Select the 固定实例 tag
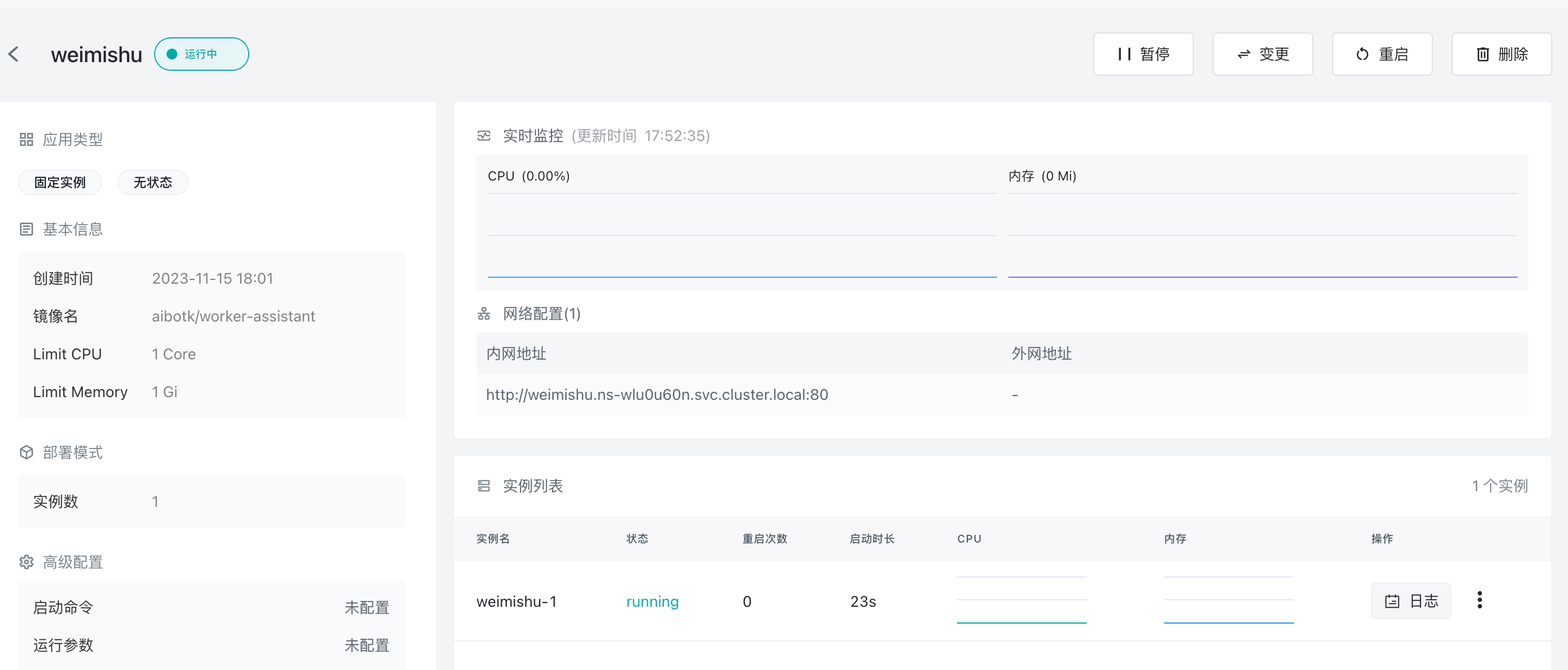 [59, 182]
